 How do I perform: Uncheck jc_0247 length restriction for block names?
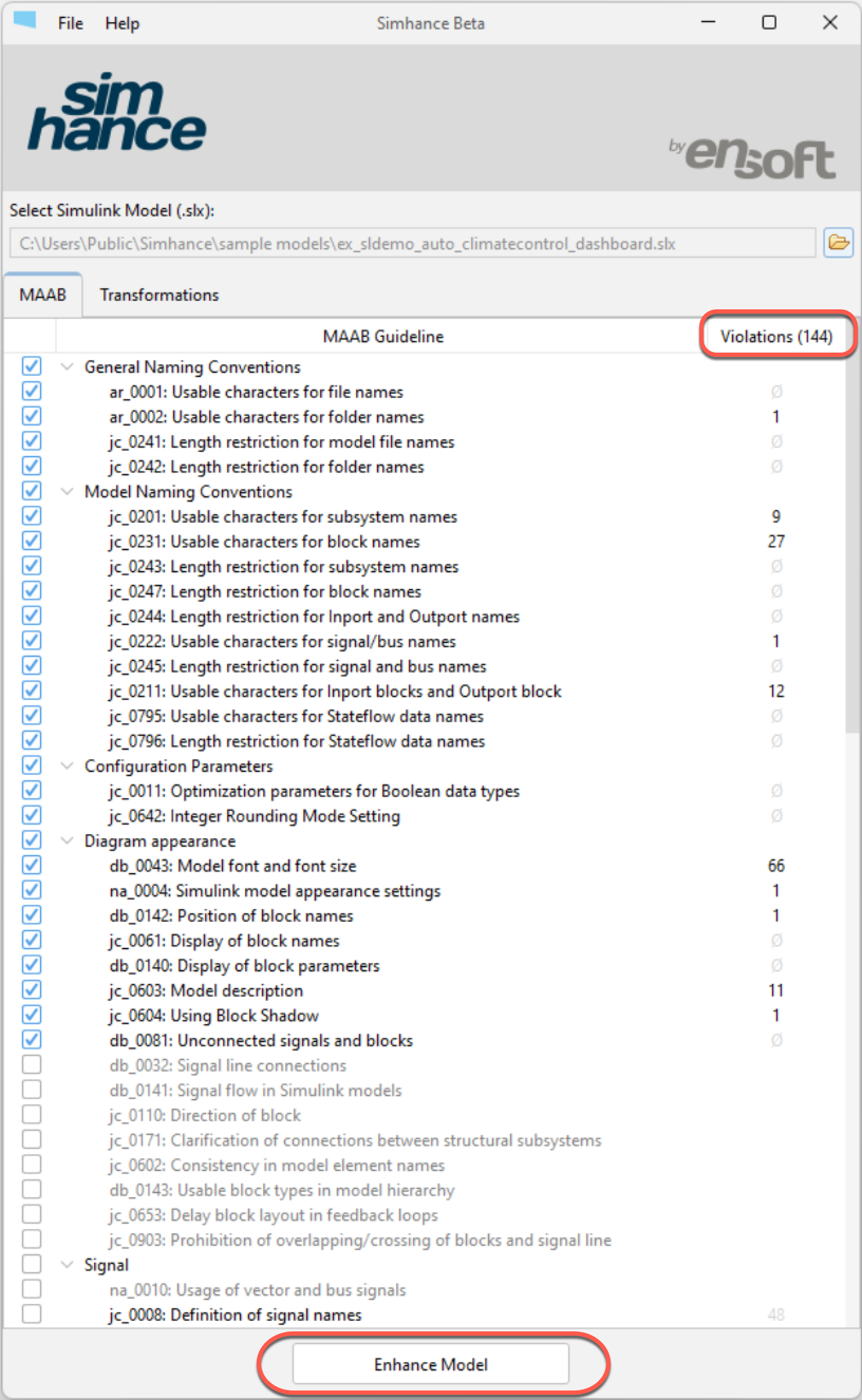coord(32,590)
